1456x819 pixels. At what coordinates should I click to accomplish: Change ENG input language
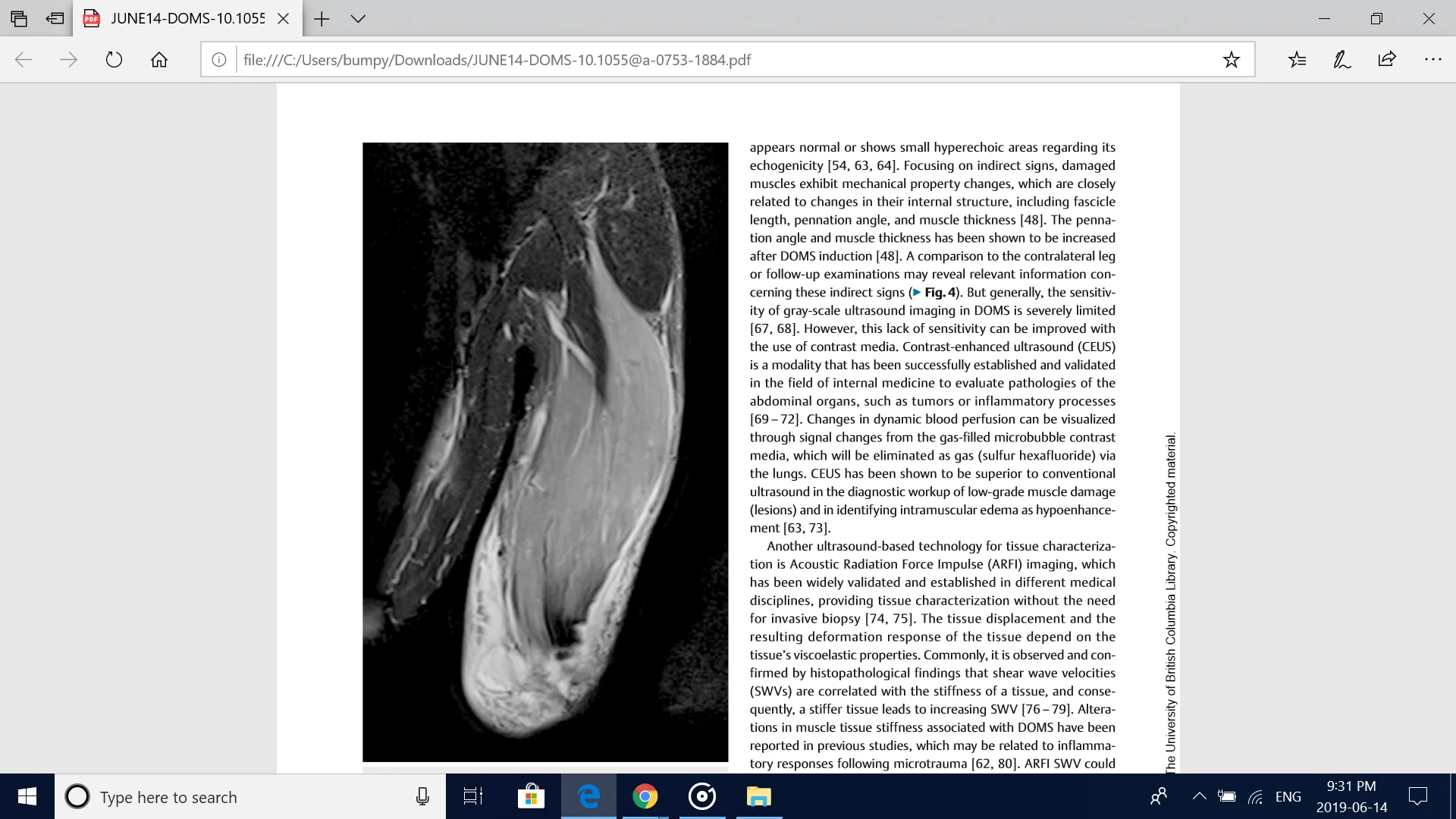point(1288,797)
